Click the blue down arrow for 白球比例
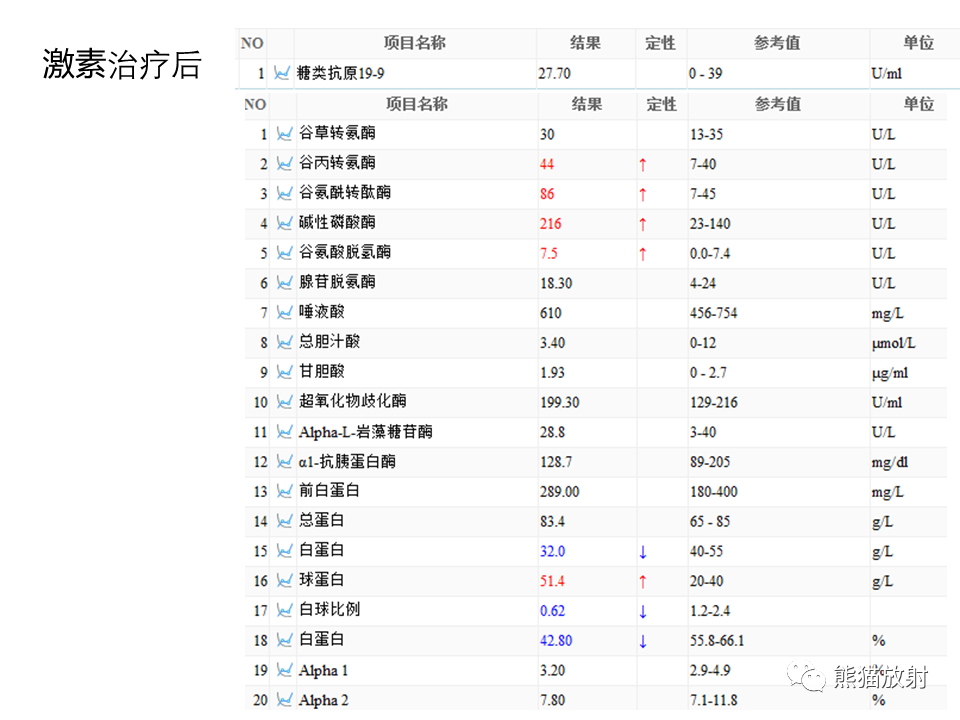The height and width of the screenshot is (720, 960). tap(643, 612)
